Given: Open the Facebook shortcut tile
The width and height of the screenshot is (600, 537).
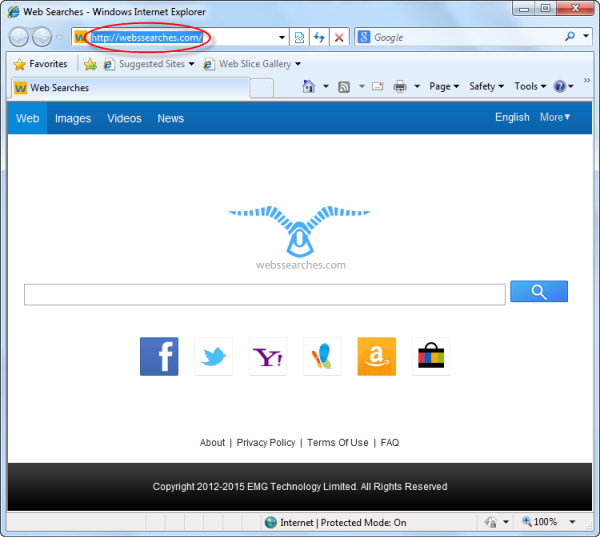Looking at the screenshot, I should [x=159, y=356].
